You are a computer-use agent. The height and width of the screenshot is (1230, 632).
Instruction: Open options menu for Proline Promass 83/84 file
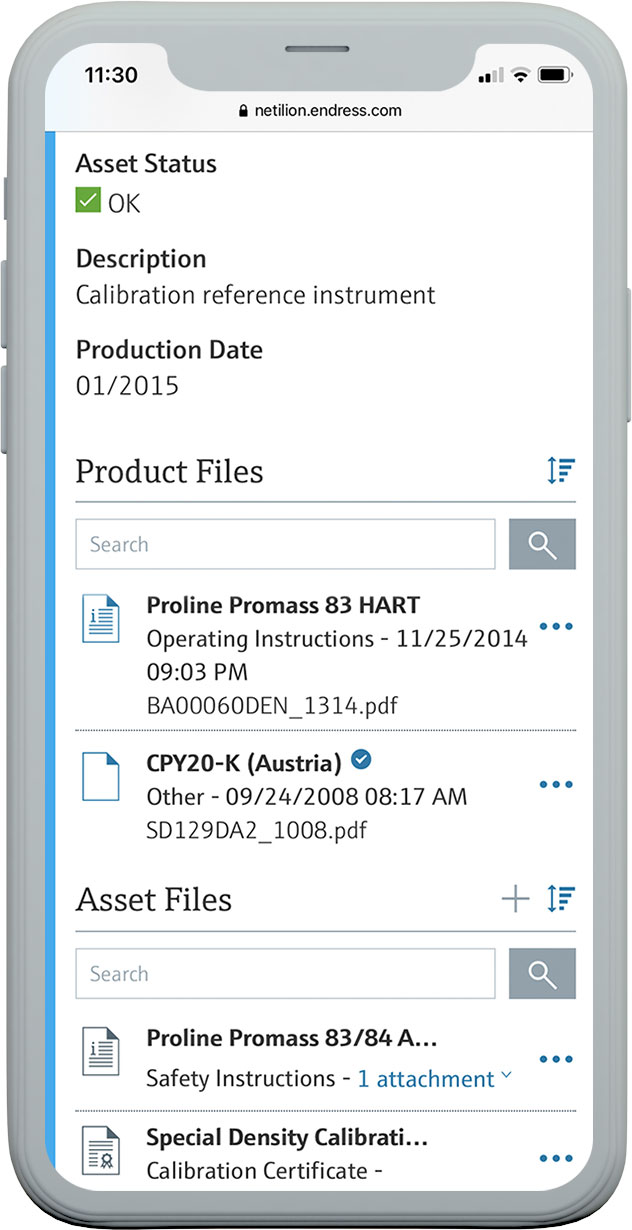556,1060
